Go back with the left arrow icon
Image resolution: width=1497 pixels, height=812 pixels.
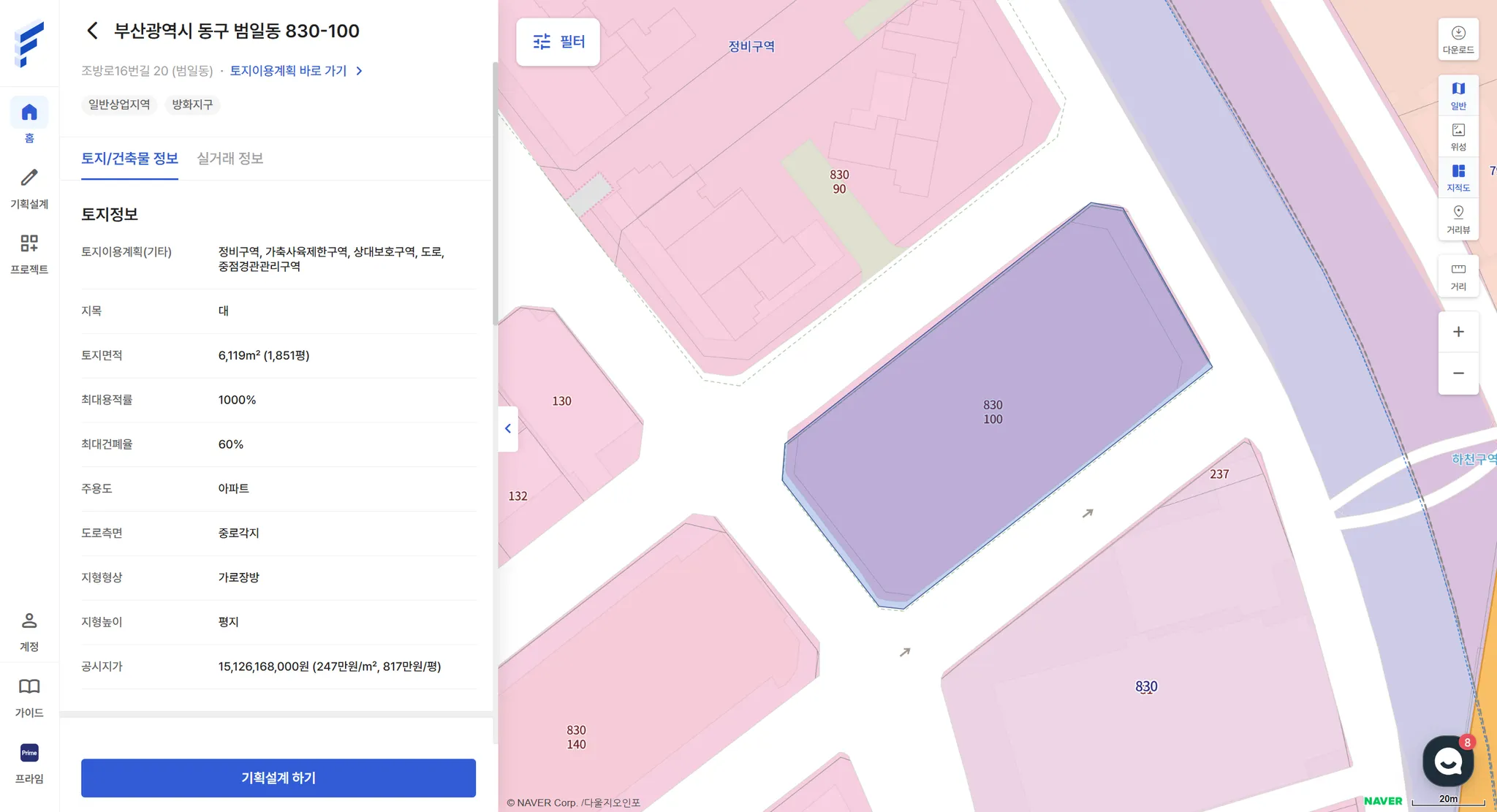tap(92, 31)
